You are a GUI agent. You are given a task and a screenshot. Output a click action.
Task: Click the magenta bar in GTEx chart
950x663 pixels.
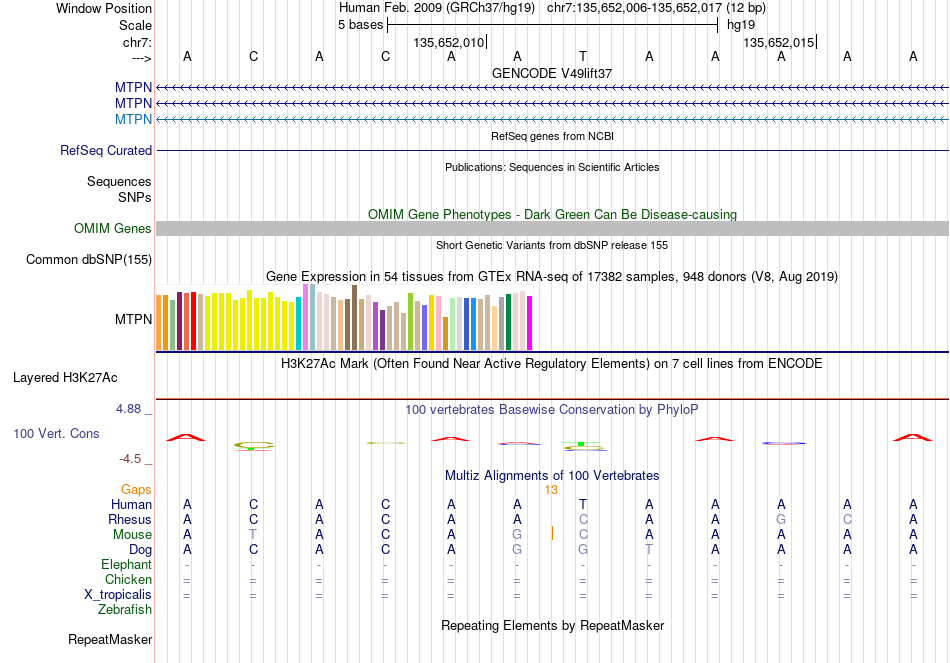[530, 323]
